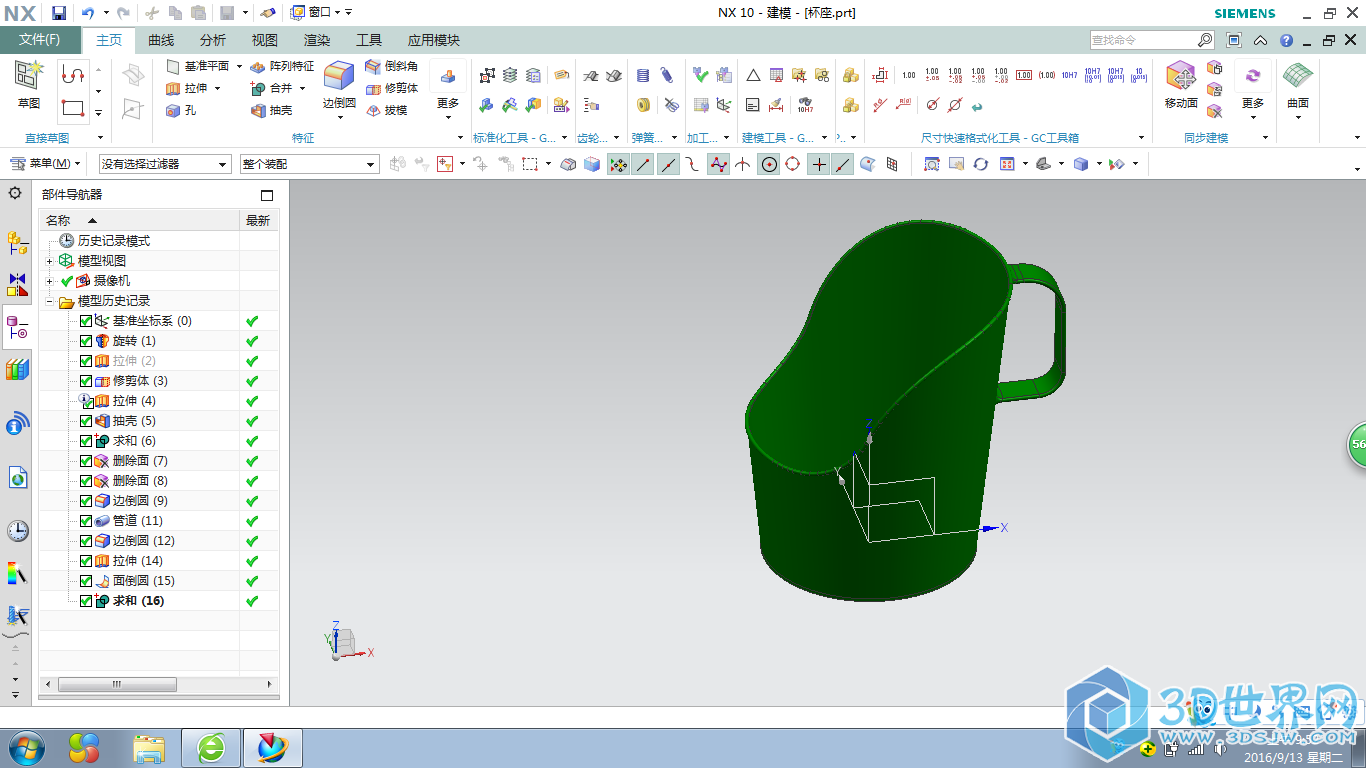Screen dimensions: 1366x768
Task: Open the Trim Body (修剪体) ribbon tool
Action: coord(391,88)
